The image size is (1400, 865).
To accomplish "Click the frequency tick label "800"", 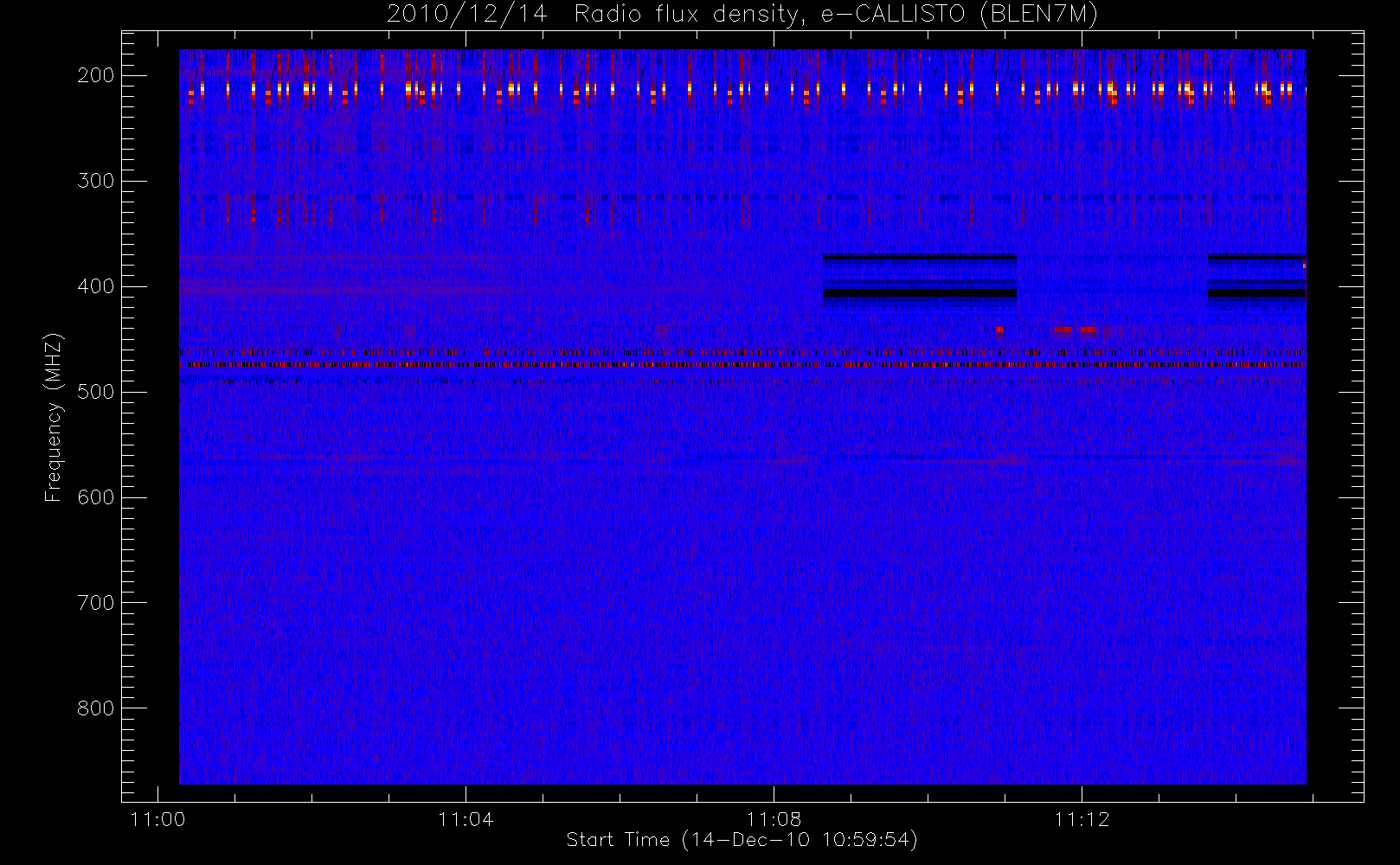I will 95,708.
